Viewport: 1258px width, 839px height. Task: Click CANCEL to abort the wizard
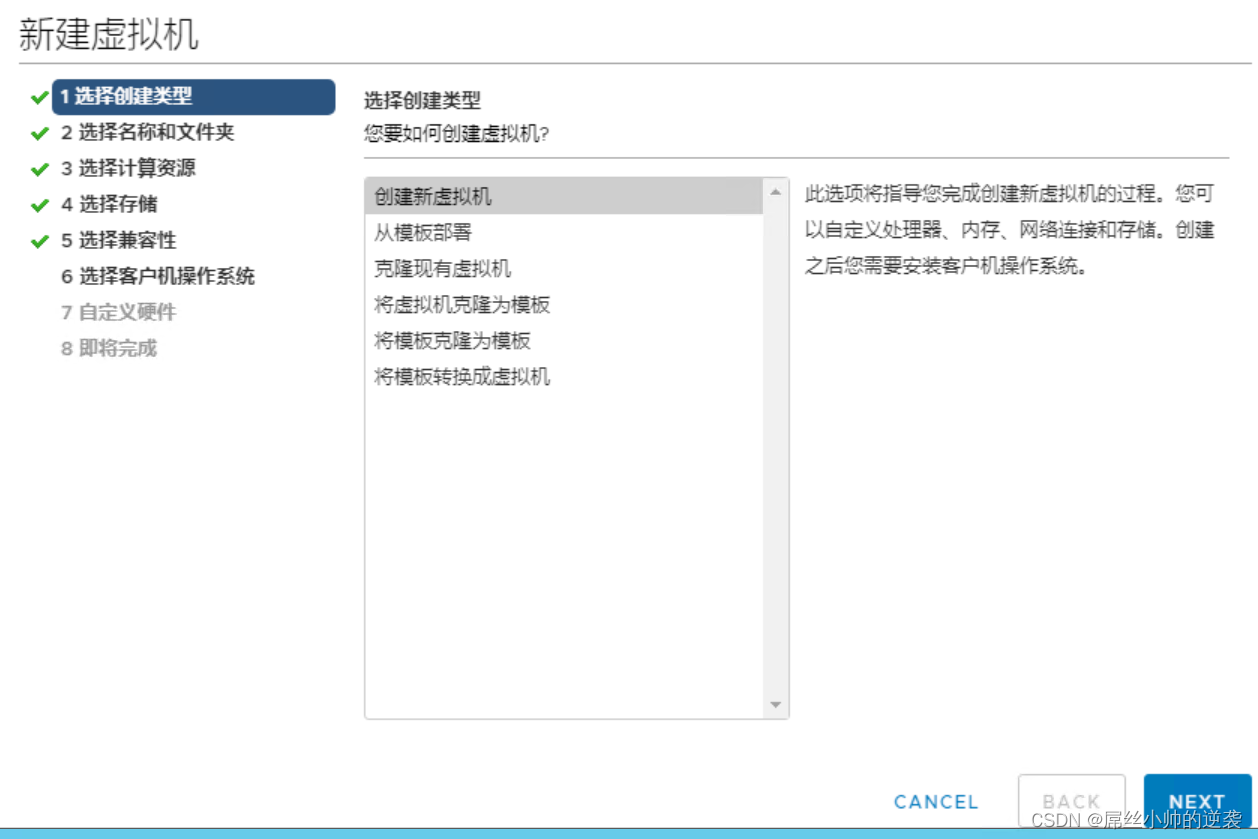(x=935, y=801)
